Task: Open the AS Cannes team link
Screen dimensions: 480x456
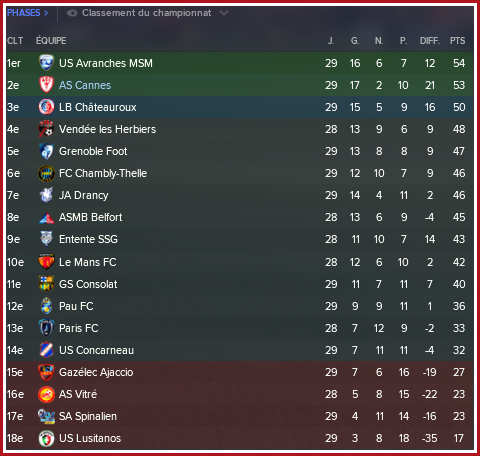Action: (85, 85)
